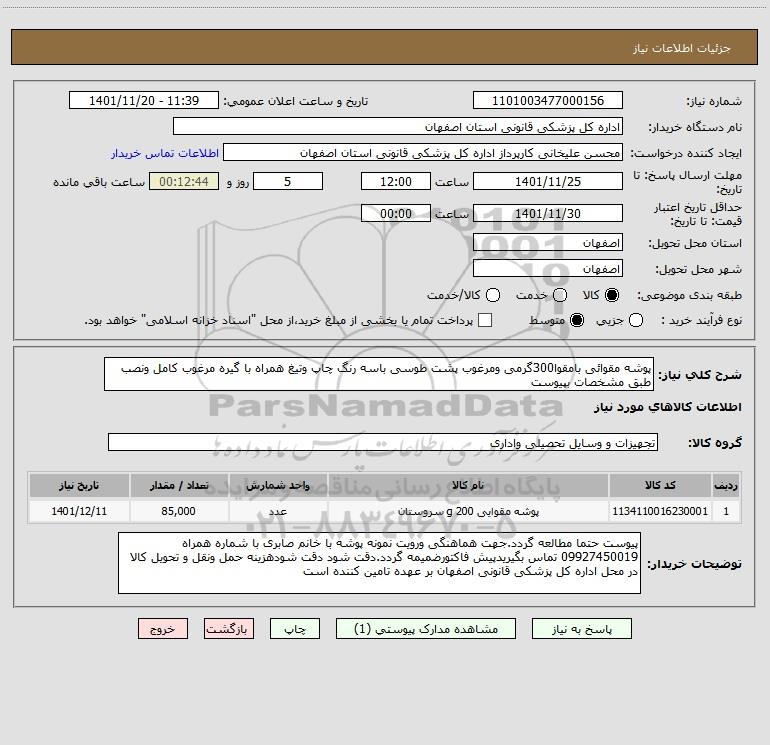Tick the اسناد خزانه اسلامی payment checkbox
Viewport: 770px width, 745px height.
[x=485, y=320]
